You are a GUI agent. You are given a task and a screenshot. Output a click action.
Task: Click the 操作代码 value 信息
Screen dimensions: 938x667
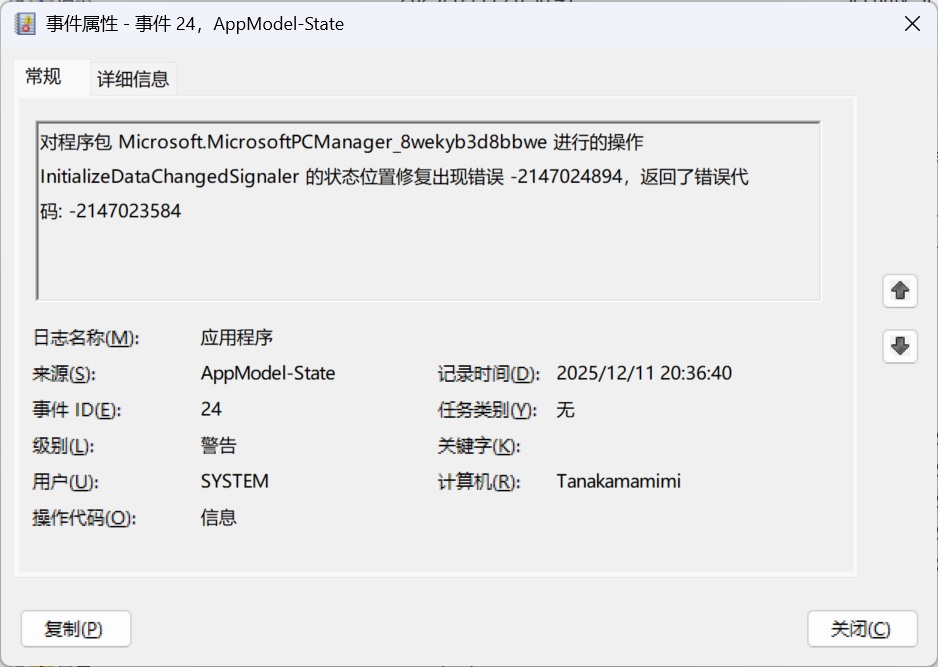(x=218, y=517)
